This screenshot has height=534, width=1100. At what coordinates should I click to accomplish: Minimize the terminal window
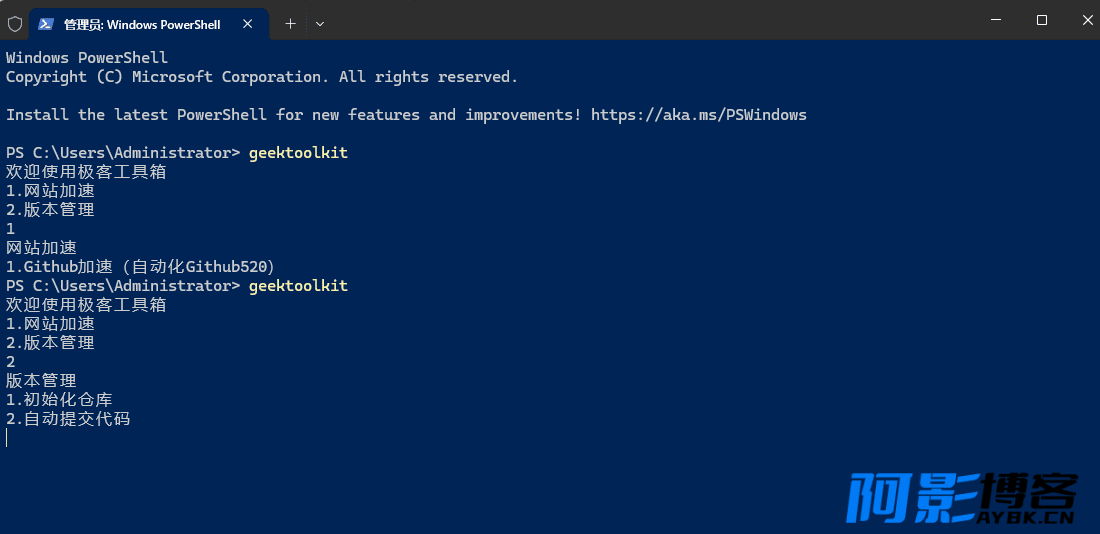[x=996, y=20]
